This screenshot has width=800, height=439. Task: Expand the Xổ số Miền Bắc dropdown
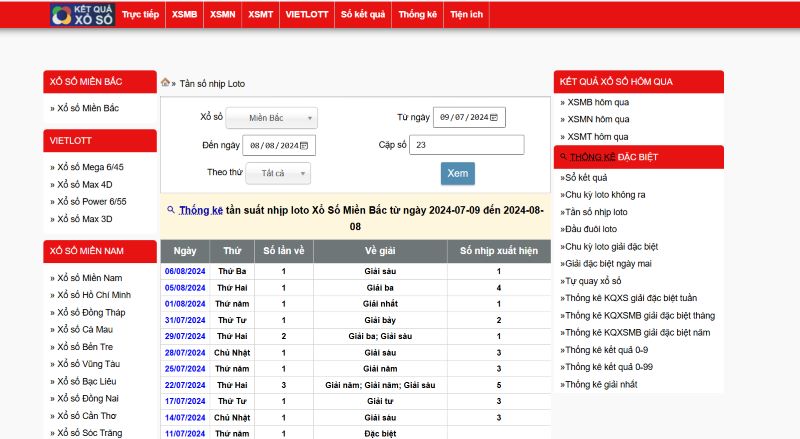point(271,118)
